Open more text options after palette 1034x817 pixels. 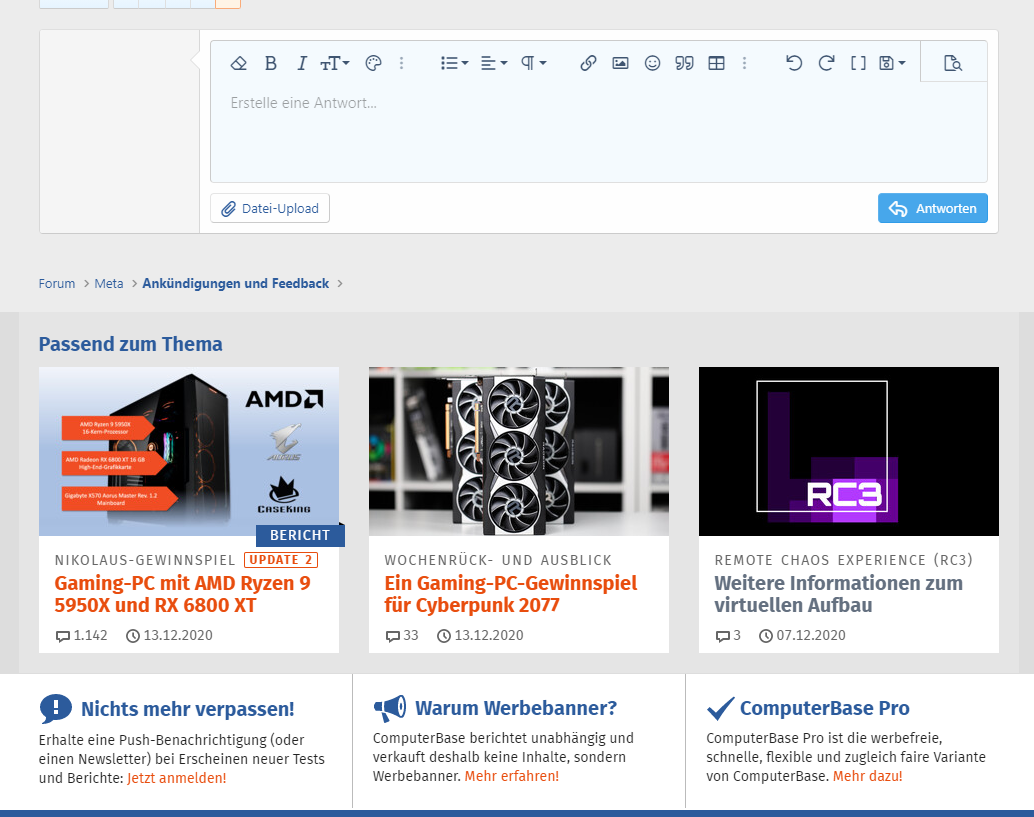pos(402,63)
